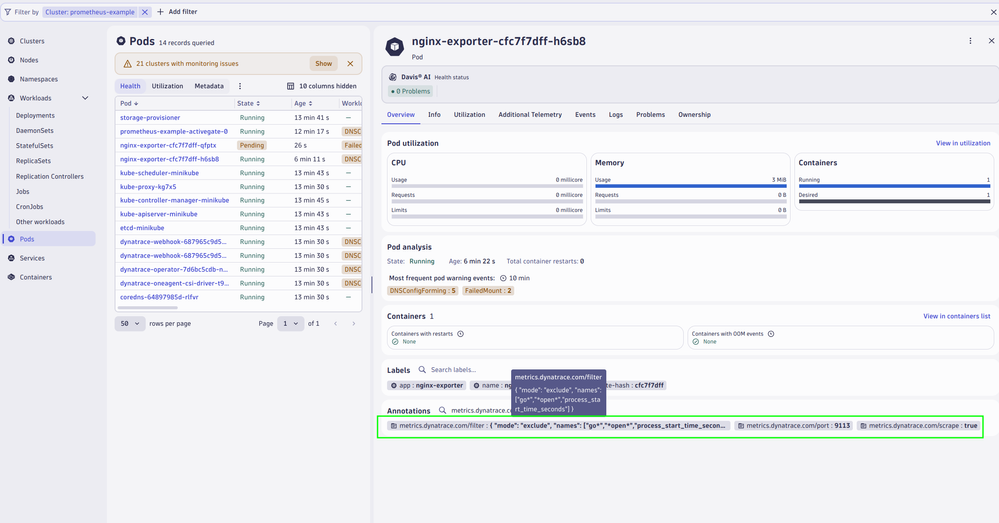Viewport: 999px width, 523px height.
Task: Open StatefulSets under Workloads
Action: pyautogui.click(x=34, y=146)
